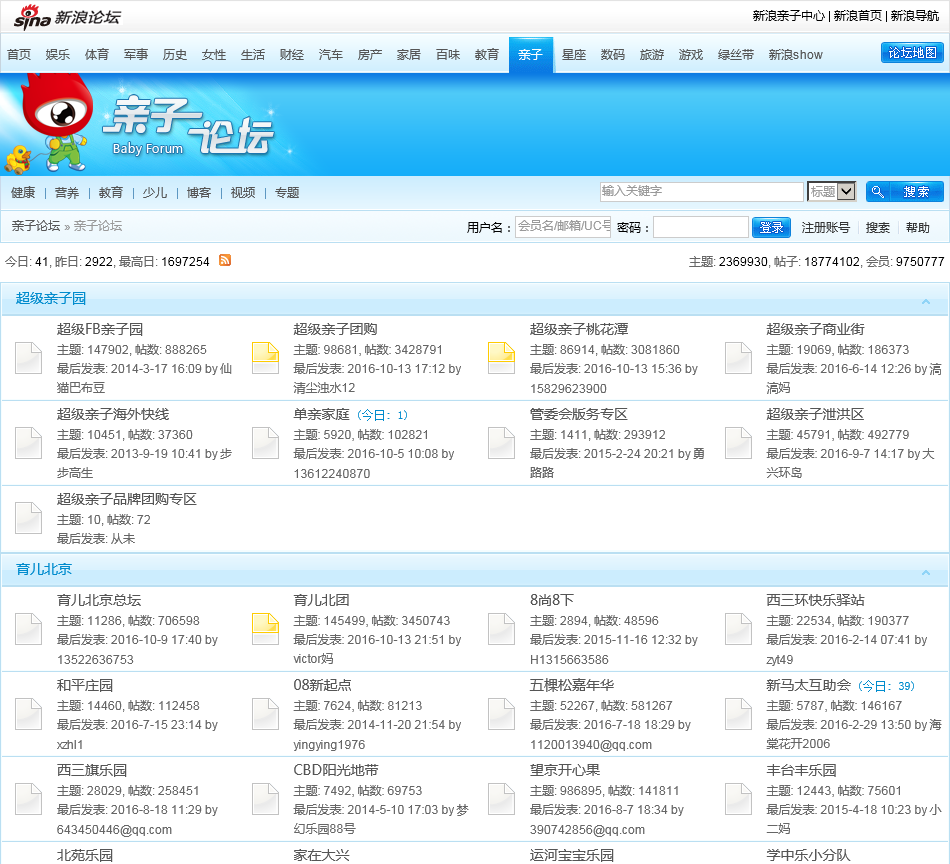Open the 超级FB亲子园 forum link
This screenshot has height=864, width=950.
[100, 329]
